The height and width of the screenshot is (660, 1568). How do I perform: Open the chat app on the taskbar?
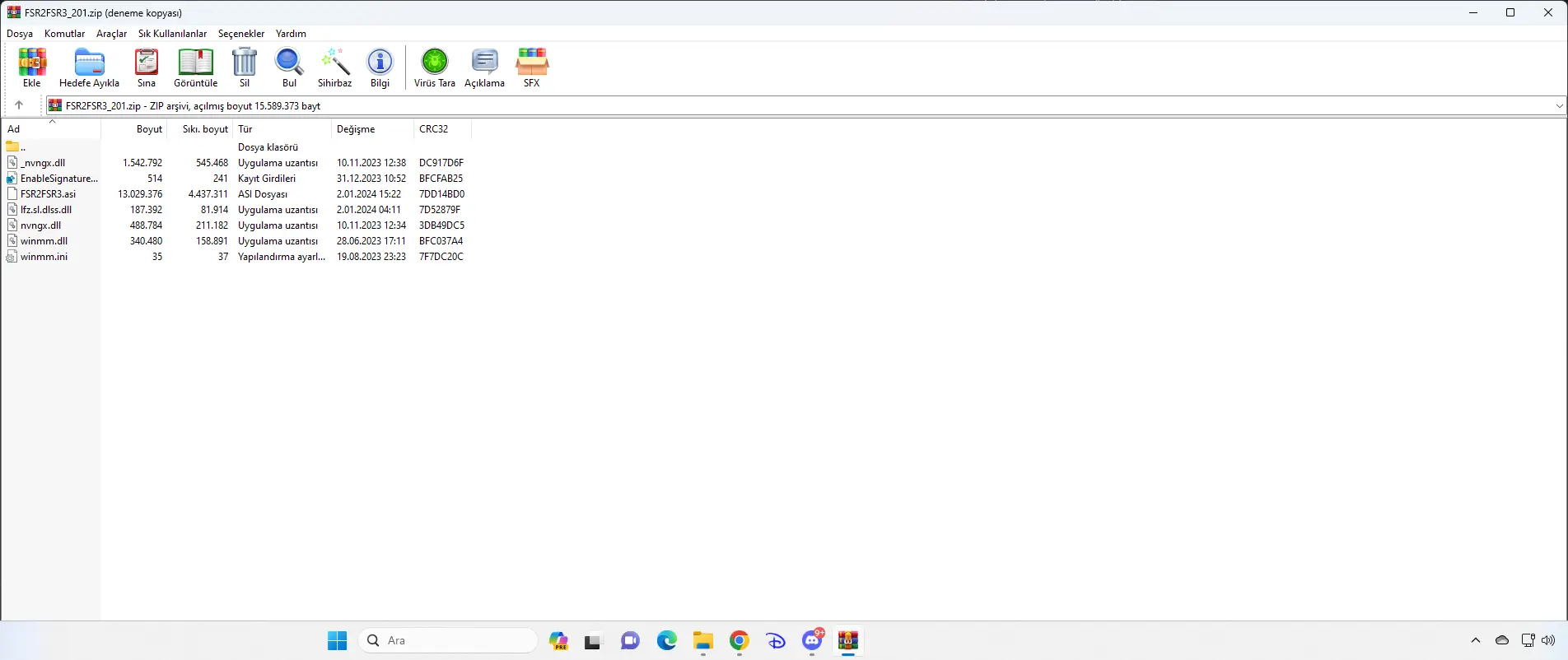pyautogui.click(x=630, y=640)
